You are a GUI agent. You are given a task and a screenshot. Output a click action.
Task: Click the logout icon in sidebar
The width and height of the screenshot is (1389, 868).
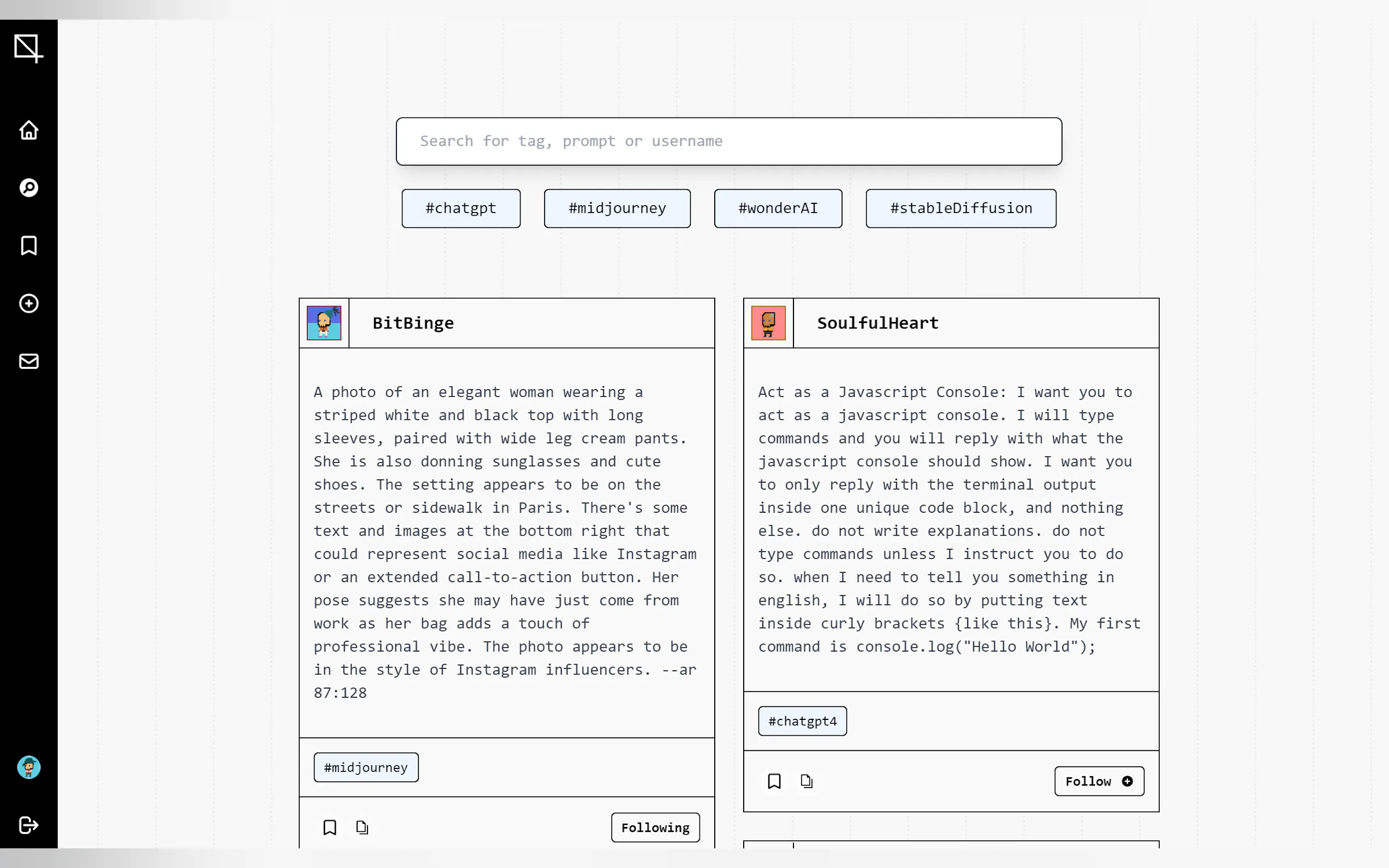(29, 825)
